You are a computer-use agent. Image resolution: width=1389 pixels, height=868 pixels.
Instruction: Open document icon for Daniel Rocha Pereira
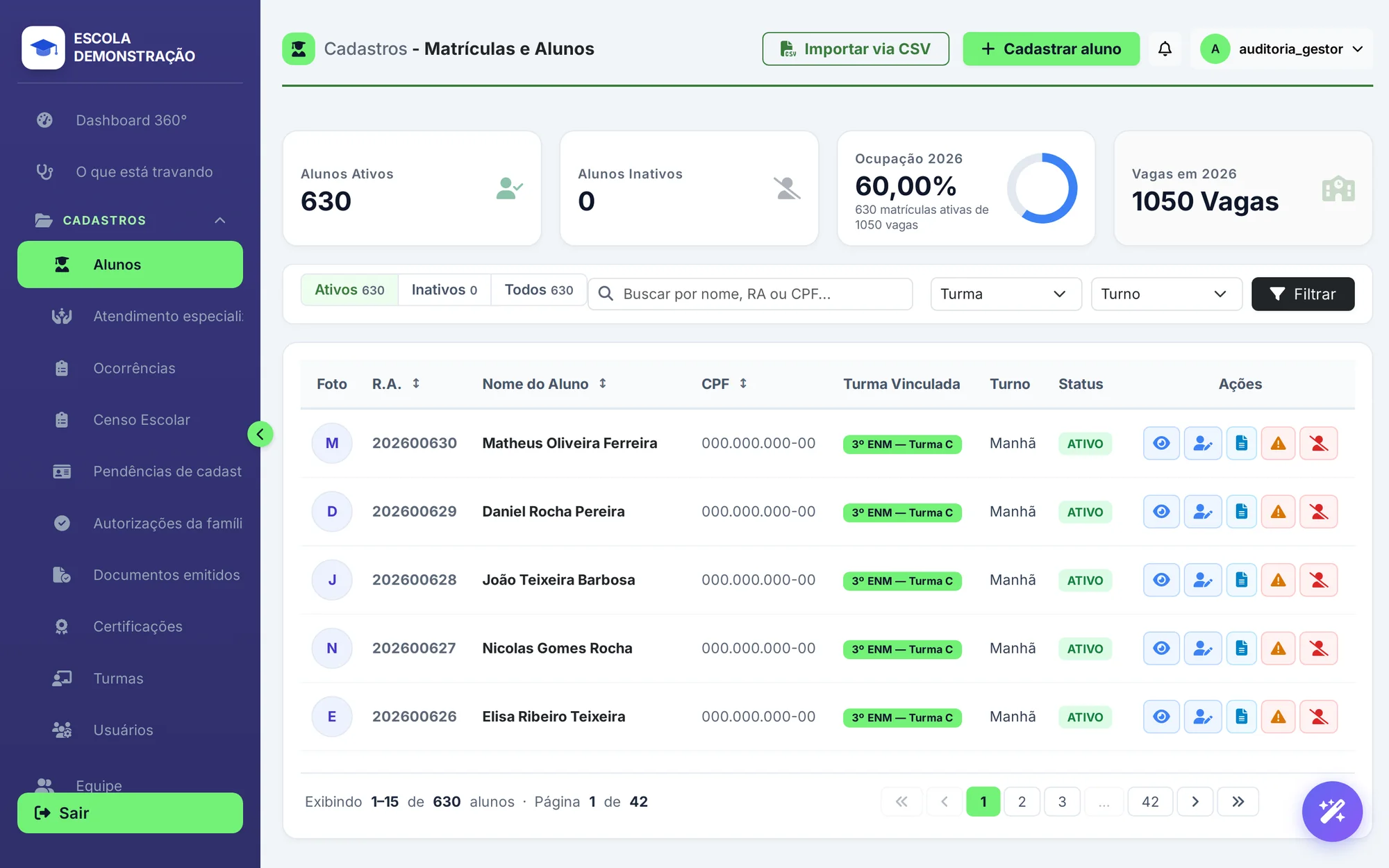[x=1241, y=512]
